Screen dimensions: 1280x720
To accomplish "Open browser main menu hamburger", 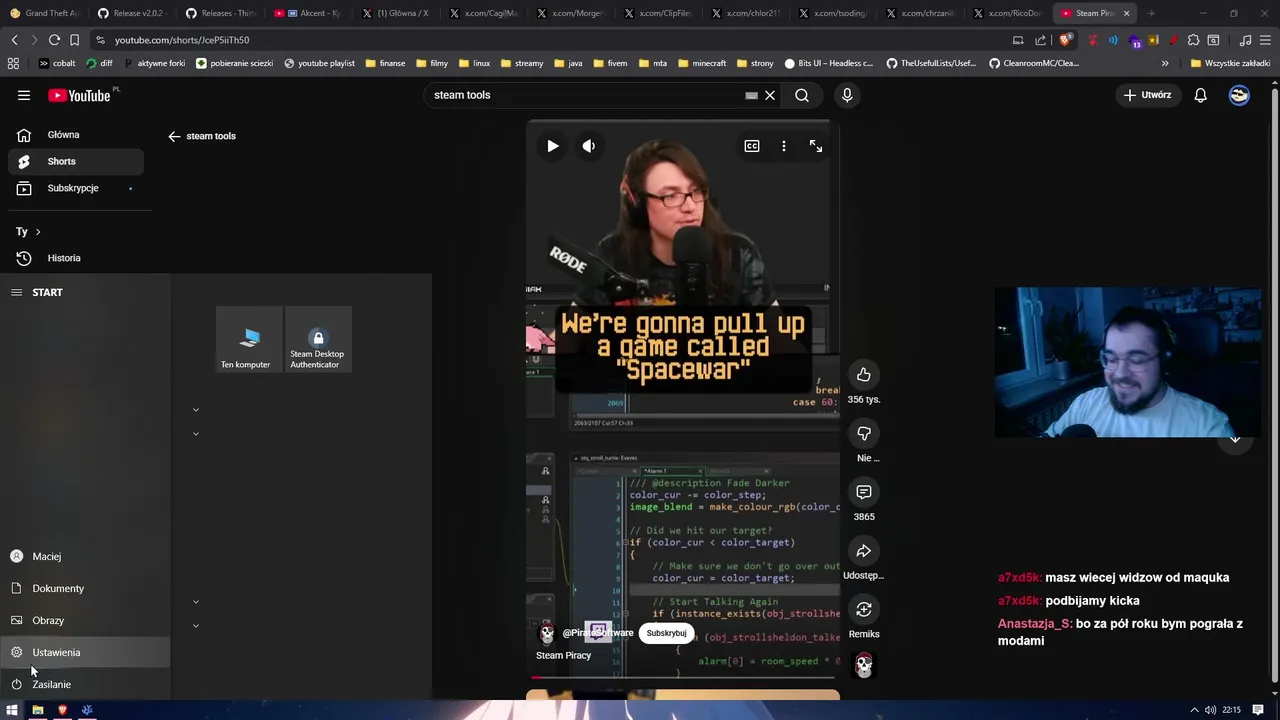I will point(1266,40).
